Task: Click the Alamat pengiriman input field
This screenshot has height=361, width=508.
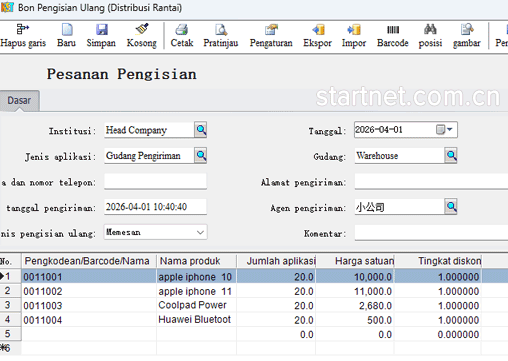Action: 431,182
